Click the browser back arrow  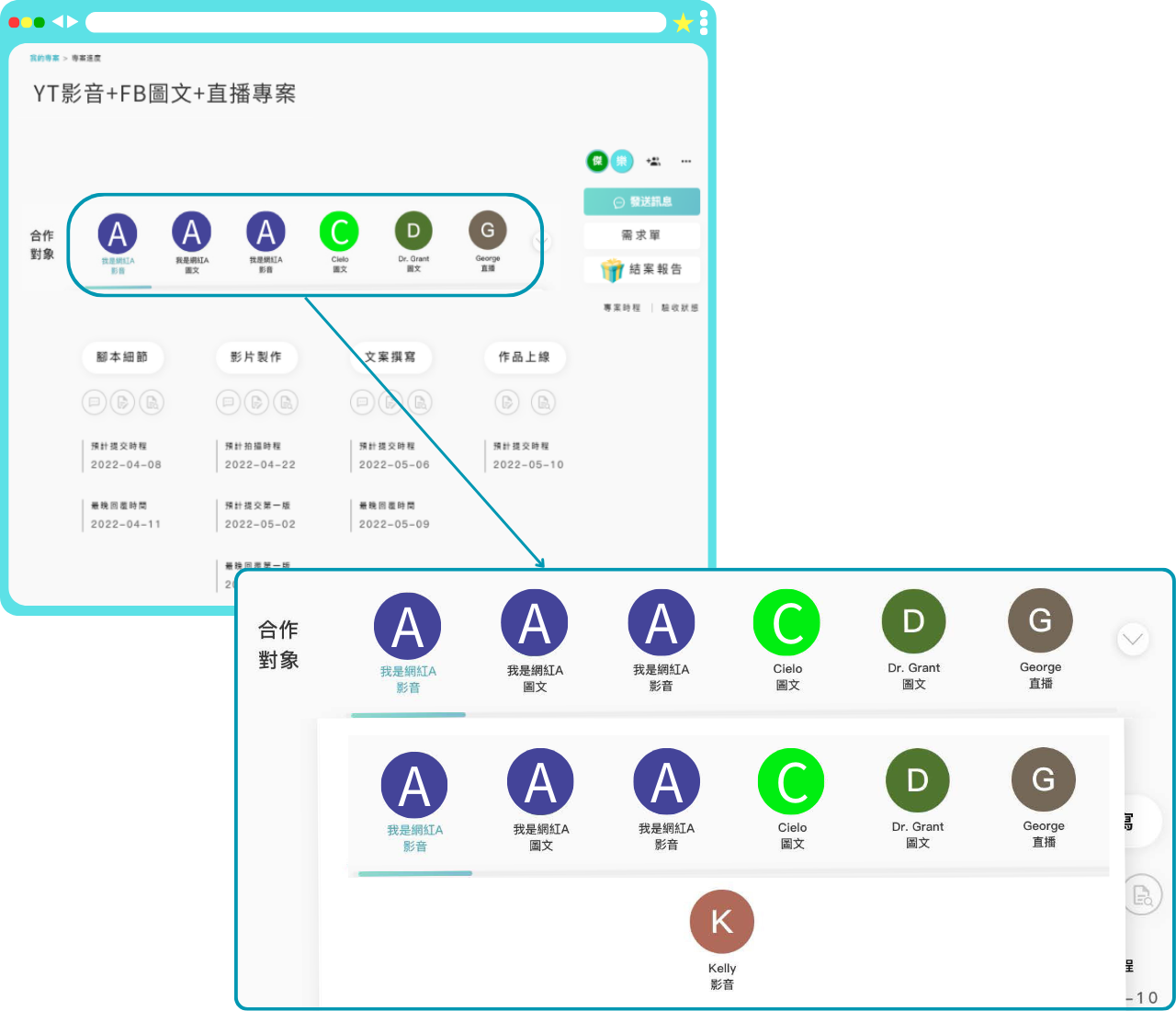click(58, 21)
